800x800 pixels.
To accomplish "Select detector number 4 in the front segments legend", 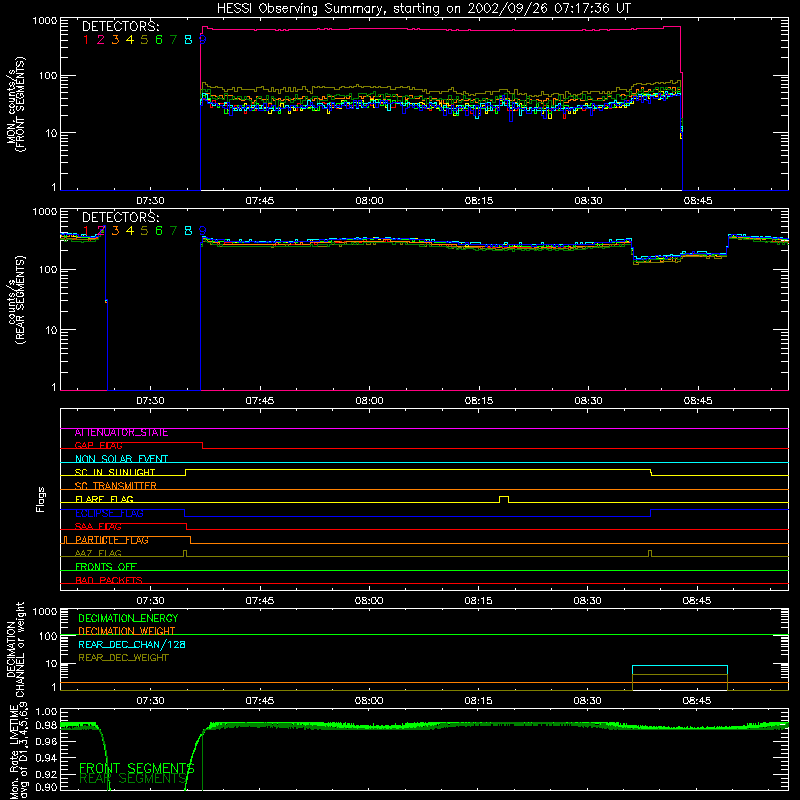I will tap(130, 40).
